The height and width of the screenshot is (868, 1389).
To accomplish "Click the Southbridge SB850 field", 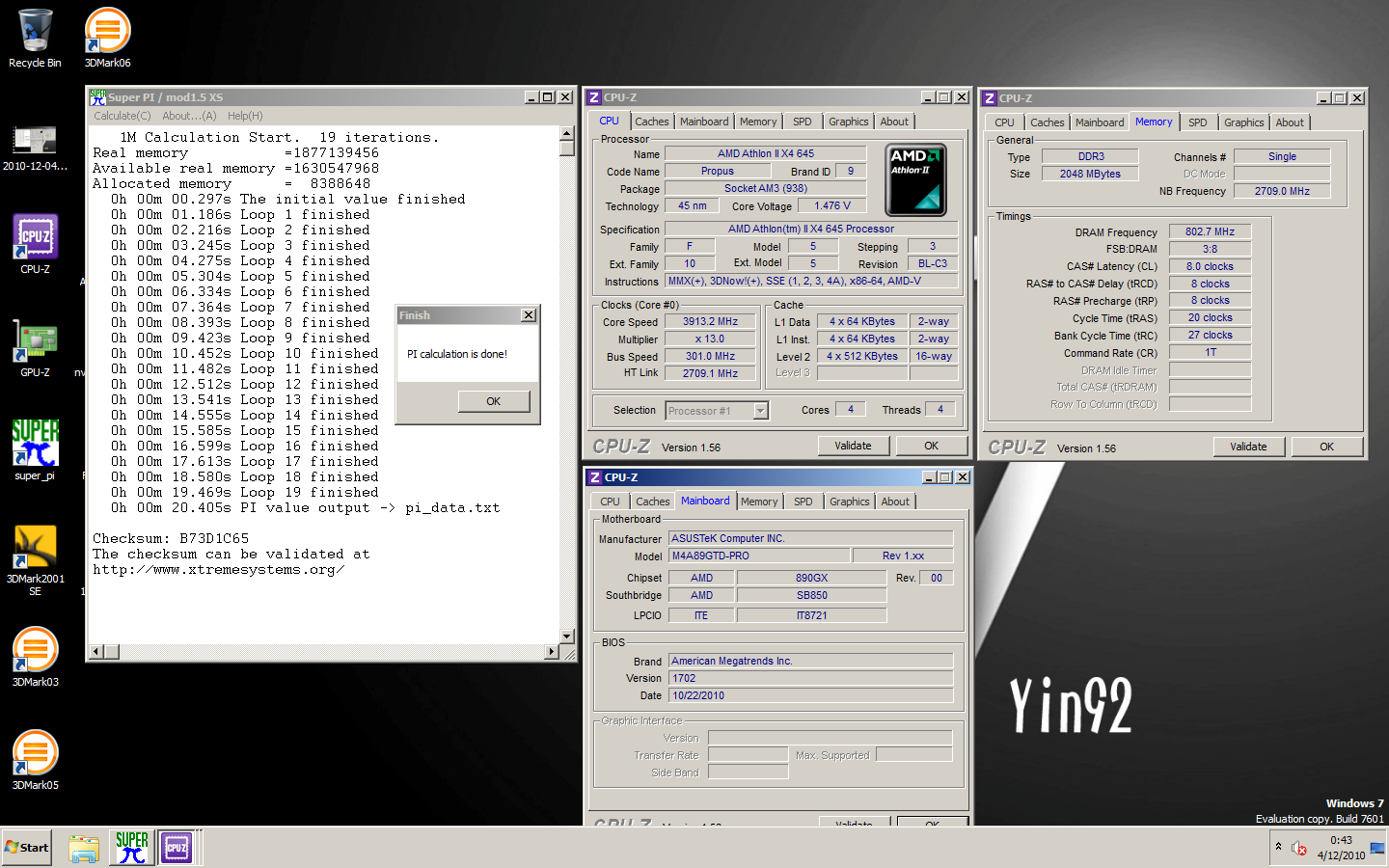I will tap(812, 595).
